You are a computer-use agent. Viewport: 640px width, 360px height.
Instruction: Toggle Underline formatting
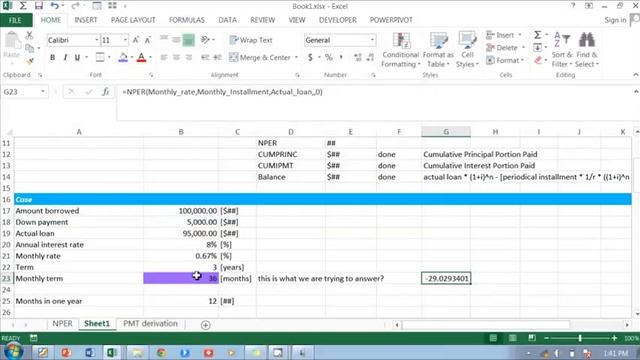tap(77, 58)
